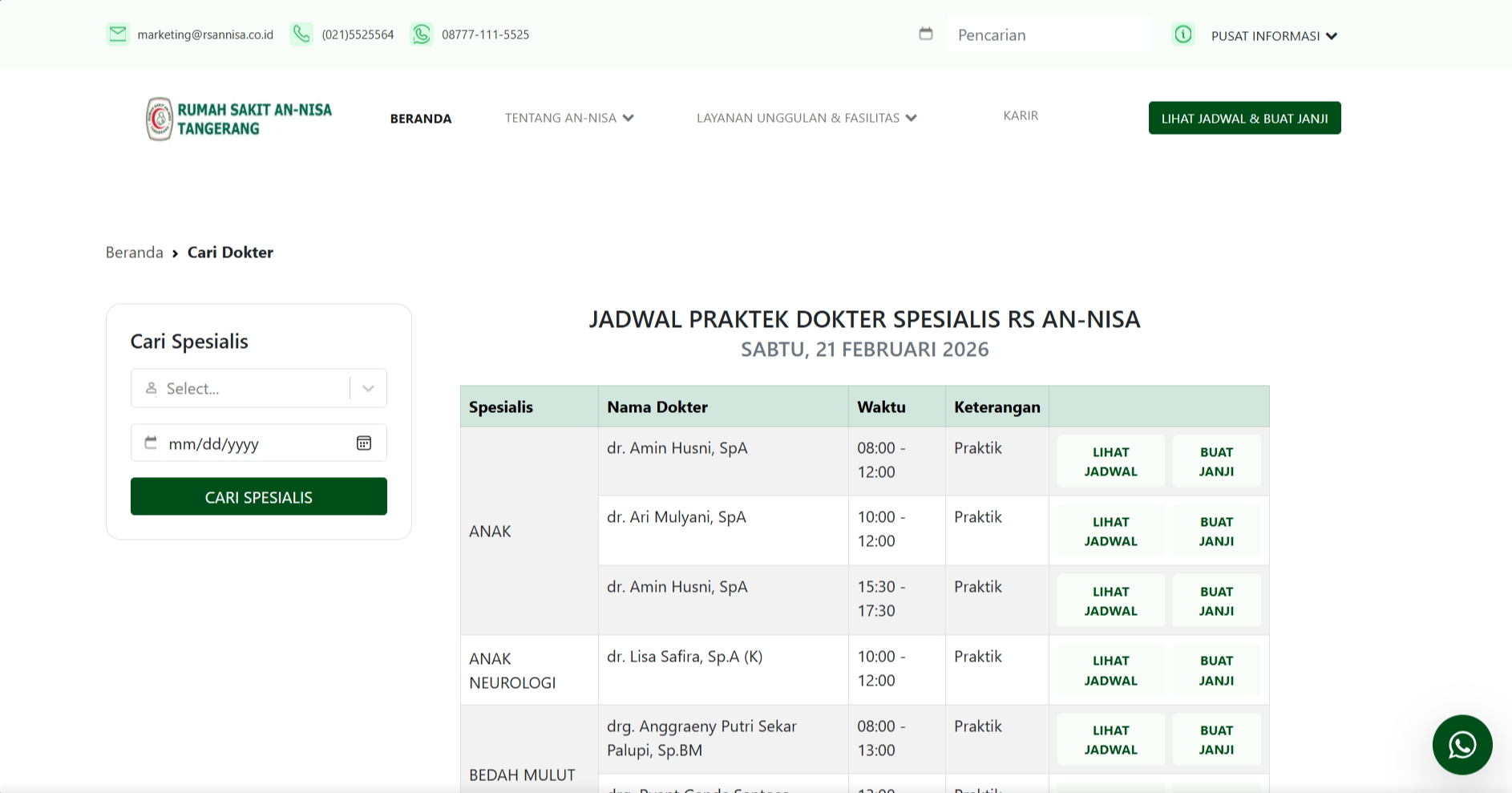This screenshot has height=793, width=1512.
Task: Expand the LAYANAN UNGGULAN & FASILITAS menu
Action: [x=806, y=118]
